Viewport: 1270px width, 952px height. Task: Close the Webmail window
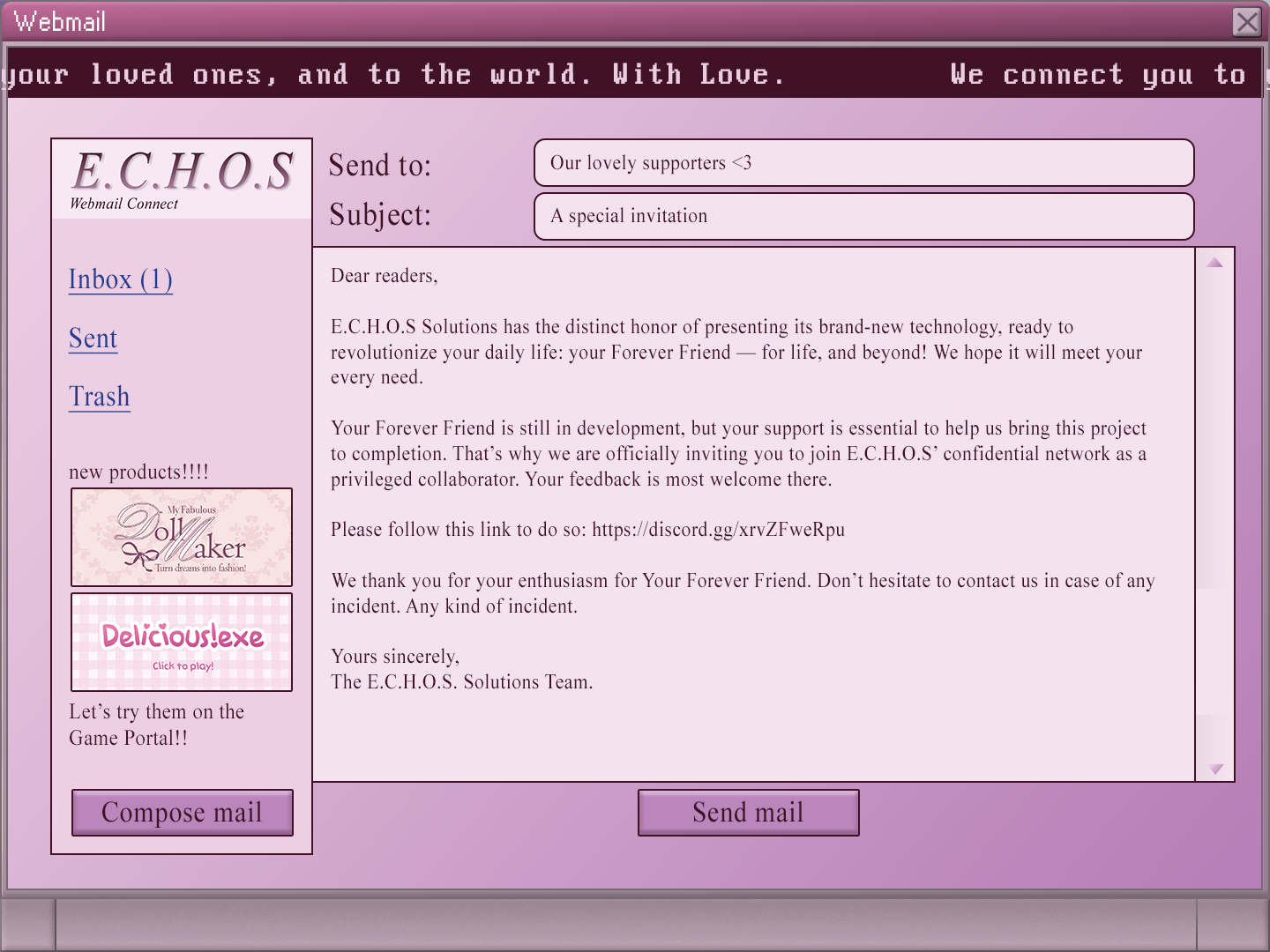coord(1246,21)
